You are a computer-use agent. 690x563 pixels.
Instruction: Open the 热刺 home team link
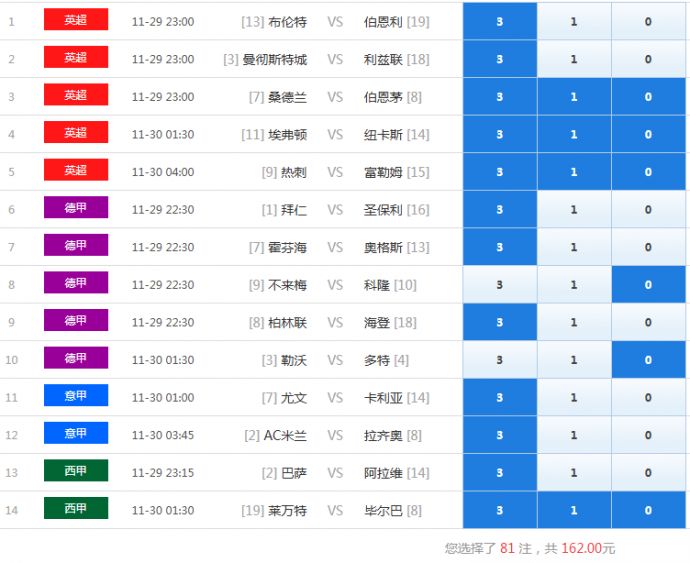294,172
